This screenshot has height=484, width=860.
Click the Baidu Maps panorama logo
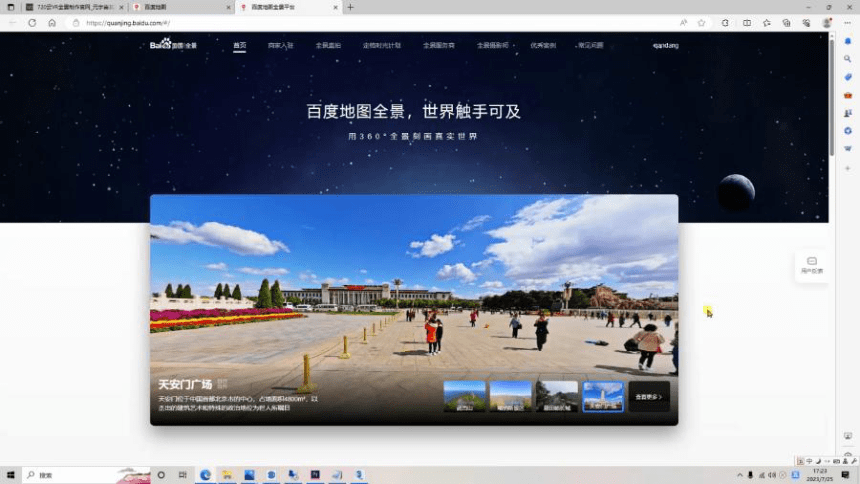click(x=173, y=45)
